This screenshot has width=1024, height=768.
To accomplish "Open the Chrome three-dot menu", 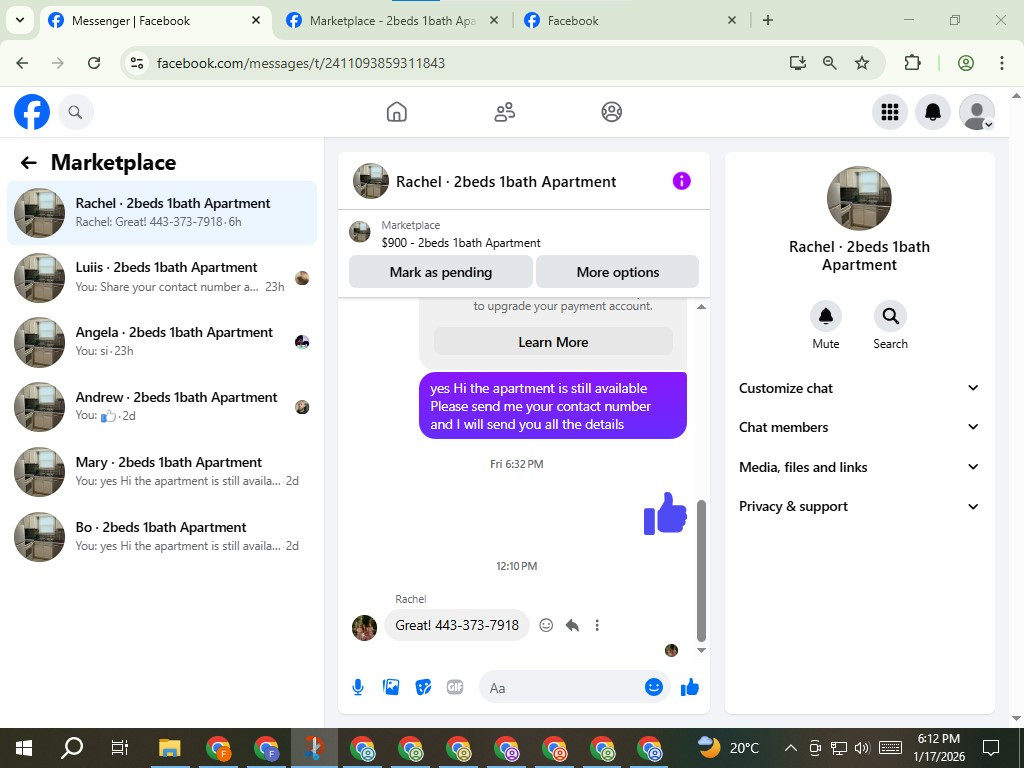I will 1002,63.
